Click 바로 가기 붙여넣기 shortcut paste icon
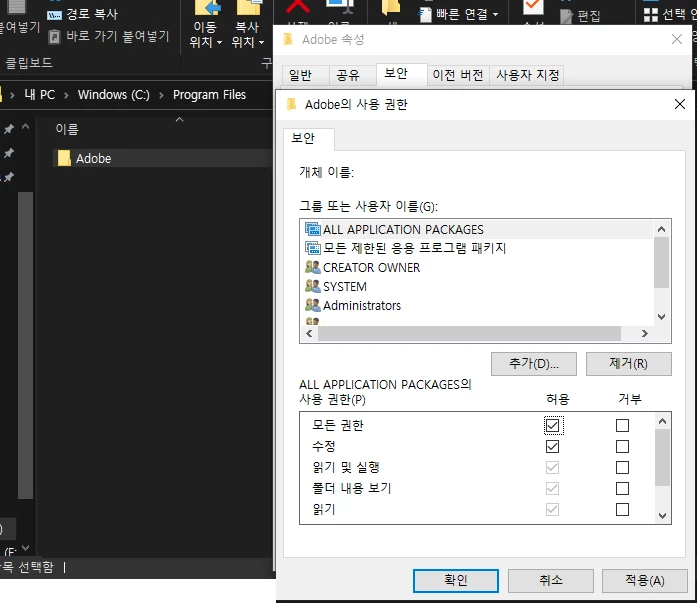697x603 pixels. [x=54, y=36]
